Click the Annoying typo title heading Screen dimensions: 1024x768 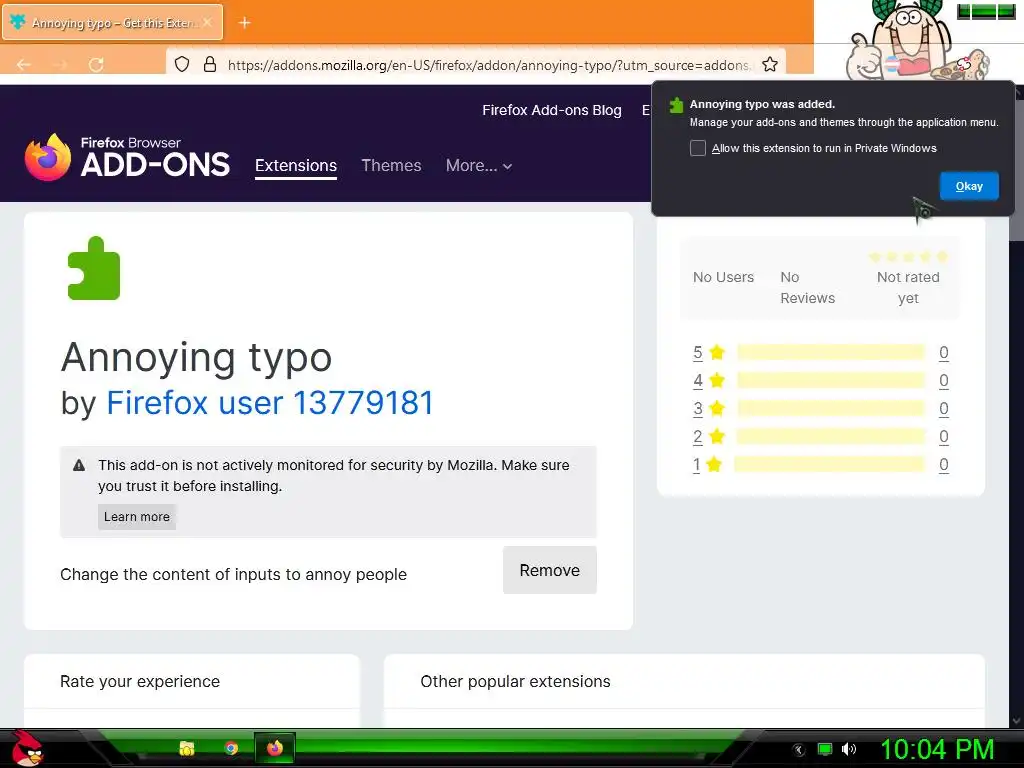click(x=197, y=359)
